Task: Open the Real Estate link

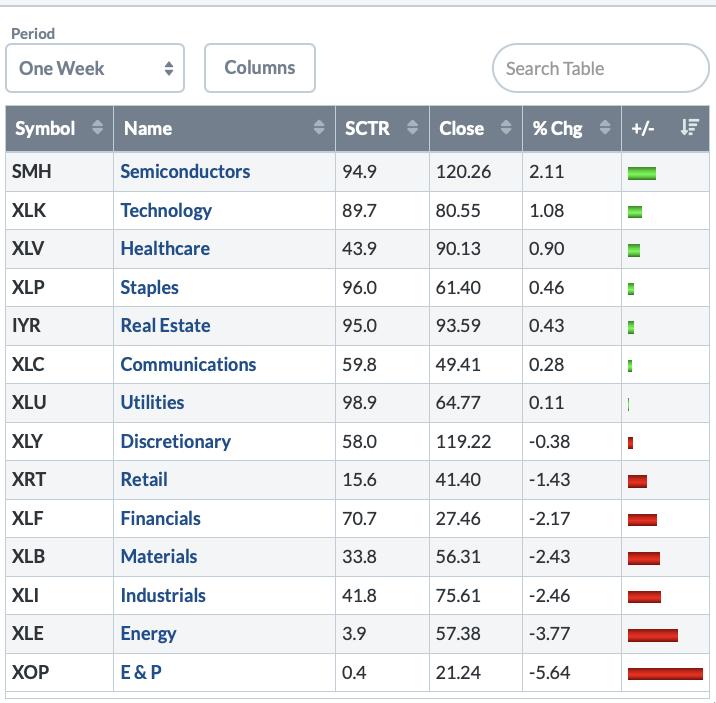Action: point(165,325)
